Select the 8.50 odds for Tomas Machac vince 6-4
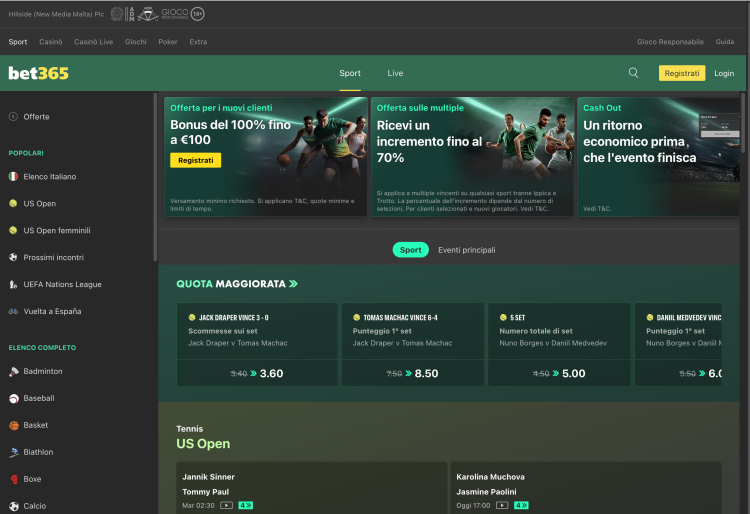This screenshot has width=750, height=514. [x=412, y=373]
